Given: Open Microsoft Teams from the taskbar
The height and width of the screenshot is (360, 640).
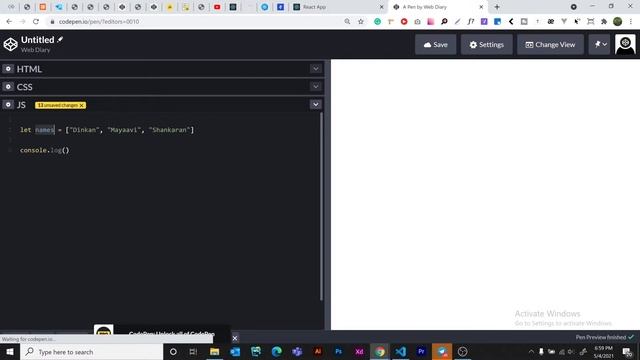Looking at the screenshot, I should [x=297, y=351].
